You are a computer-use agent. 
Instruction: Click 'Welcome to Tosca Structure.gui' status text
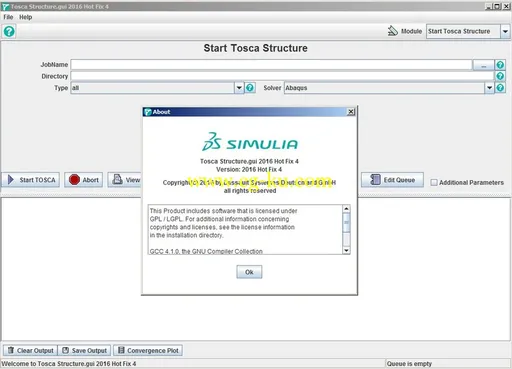[69, 364]
